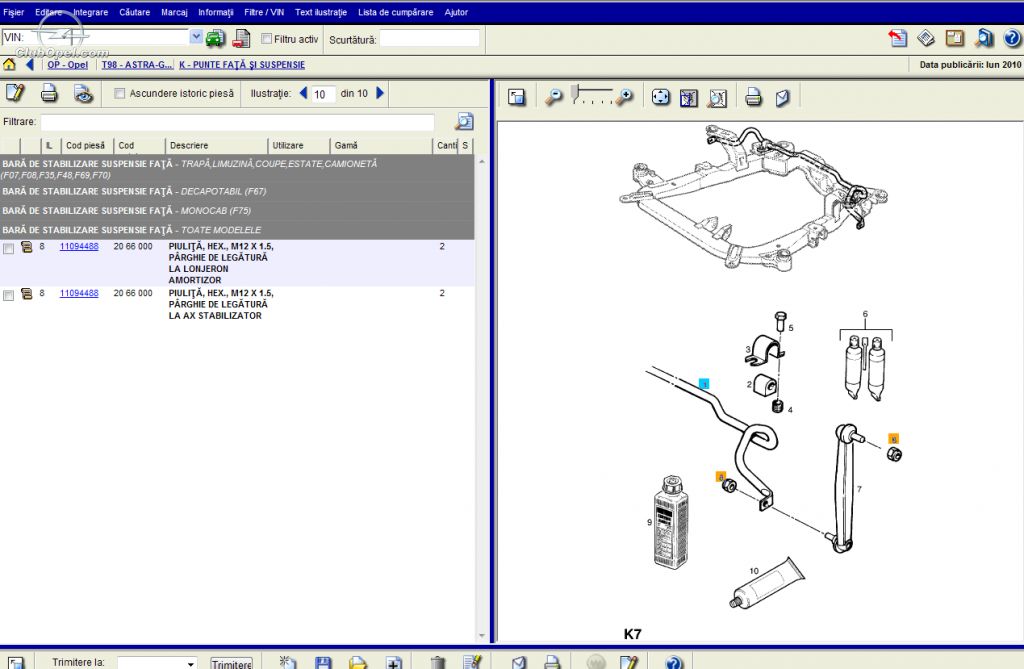Check the box for the LA LONJERON AMORTIZOR row

[x=8, y=249]
